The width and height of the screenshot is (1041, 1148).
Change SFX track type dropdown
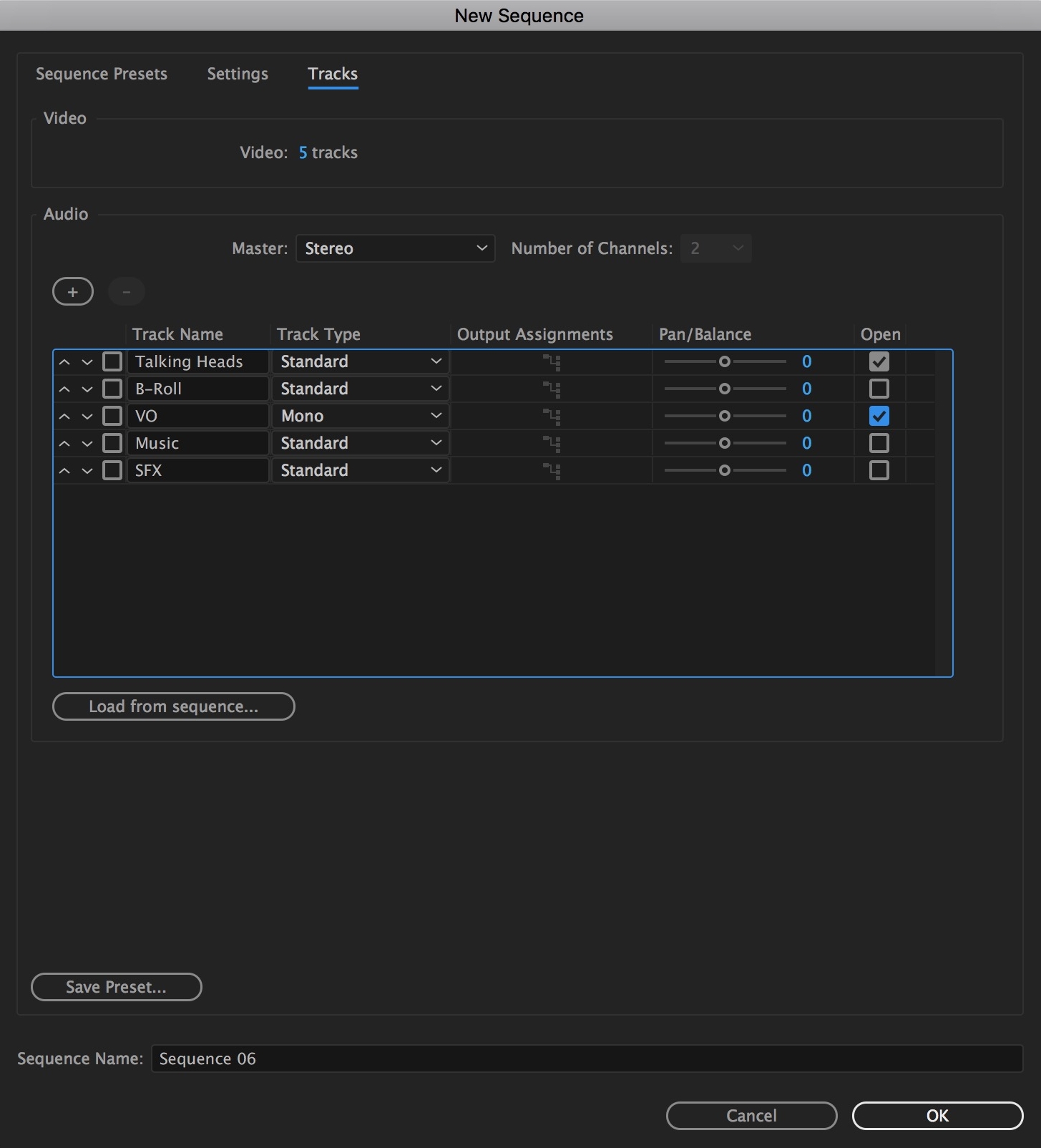coord(361,470)
